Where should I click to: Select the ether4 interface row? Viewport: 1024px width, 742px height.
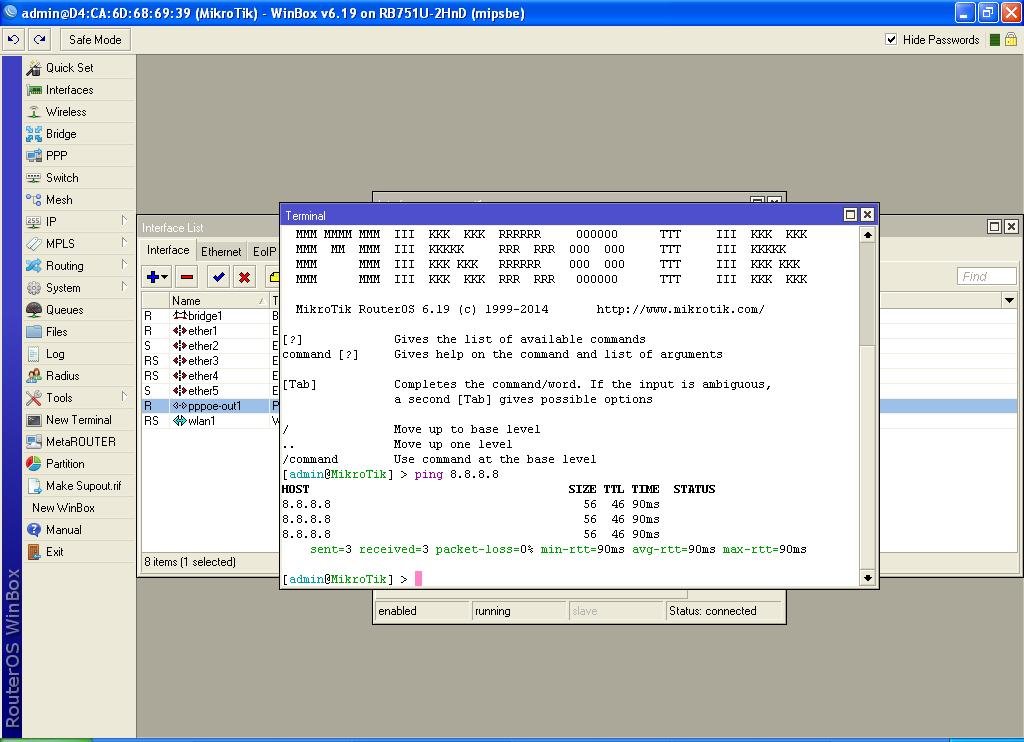click(210, 376)
